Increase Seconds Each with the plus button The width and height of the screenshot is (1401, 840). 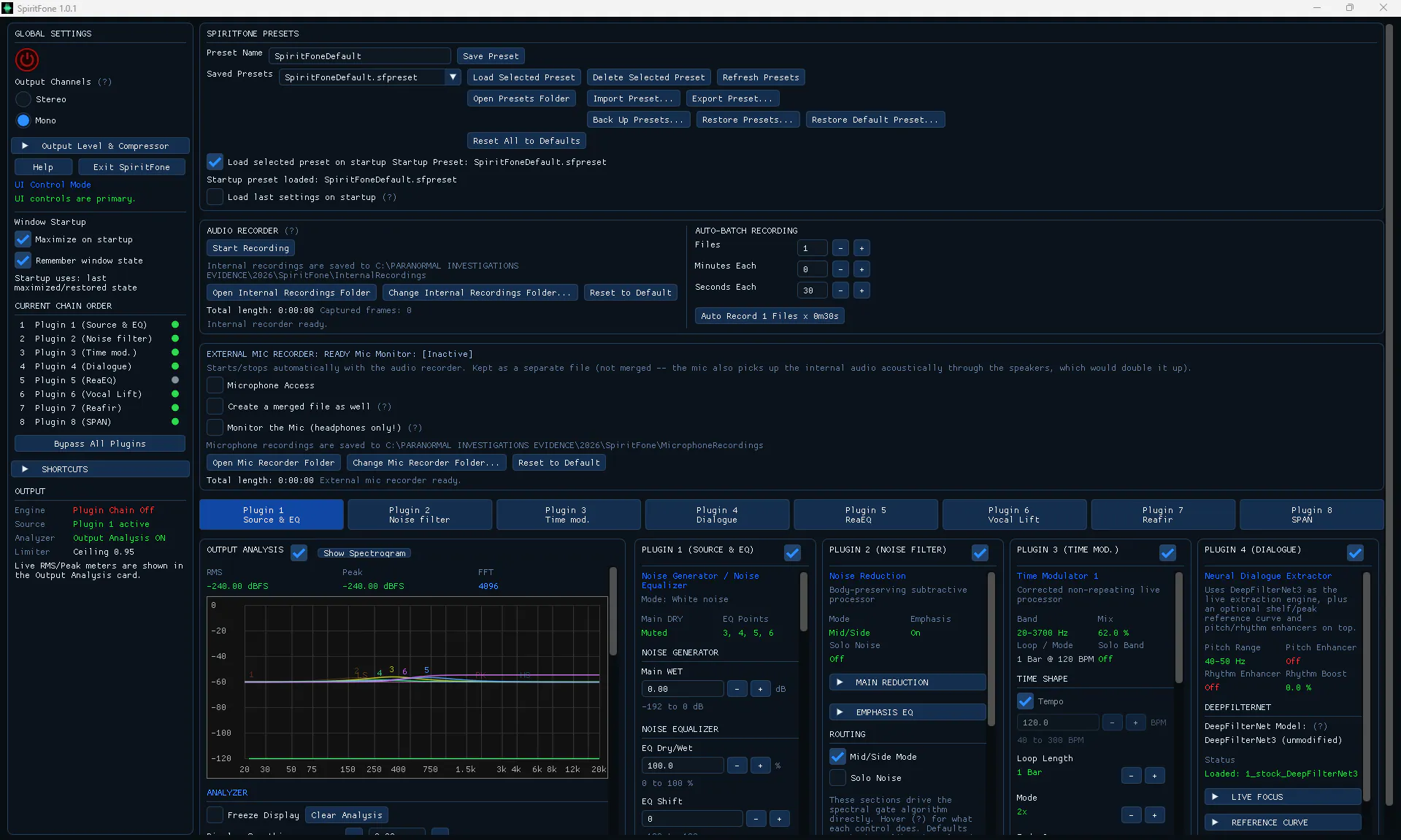coord(861,290)
